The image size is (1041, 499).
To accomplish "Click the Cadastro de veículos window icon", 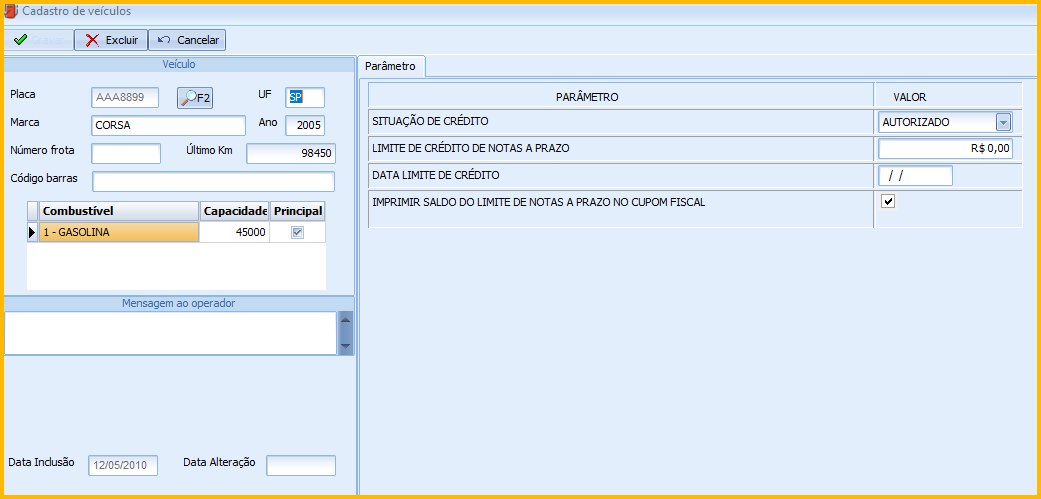I will coord(11,11).
